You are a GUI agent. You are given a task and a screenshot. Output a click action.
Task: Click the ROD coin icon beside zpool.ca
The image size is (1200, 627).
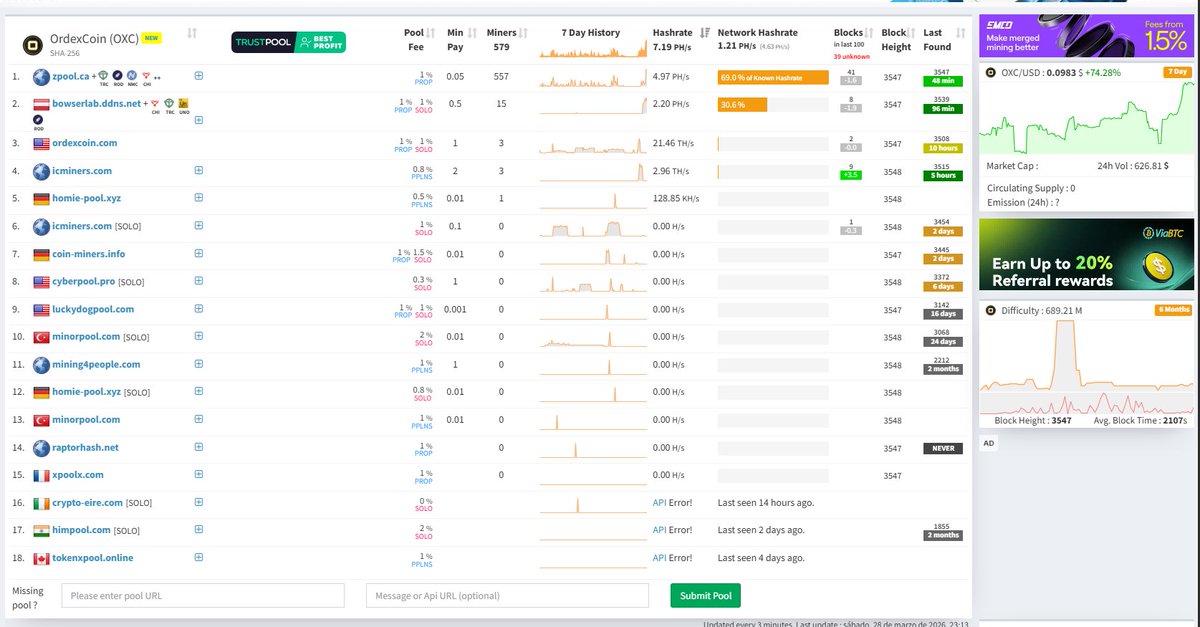pos(117,75)
